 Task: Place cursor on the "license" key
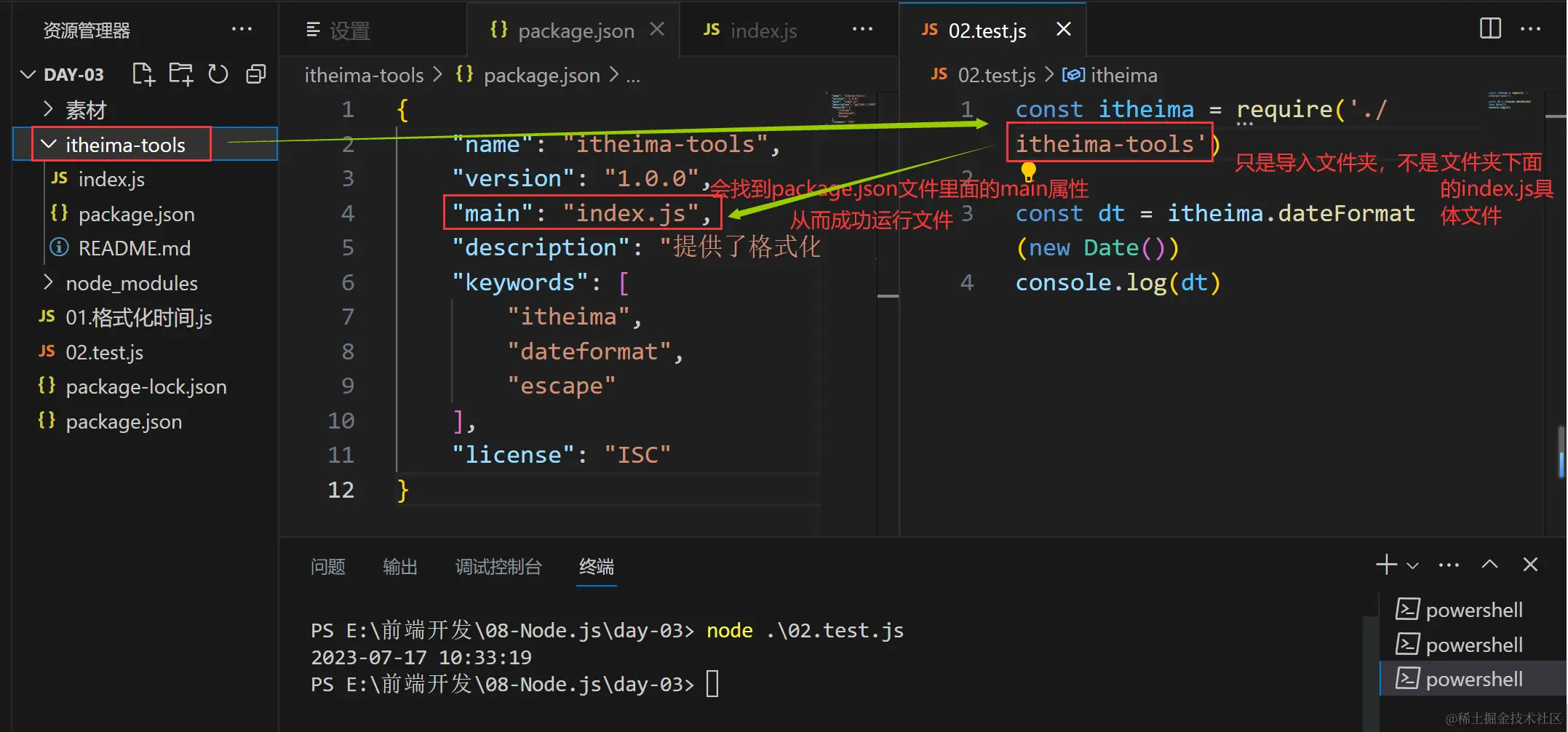[513, 455]
